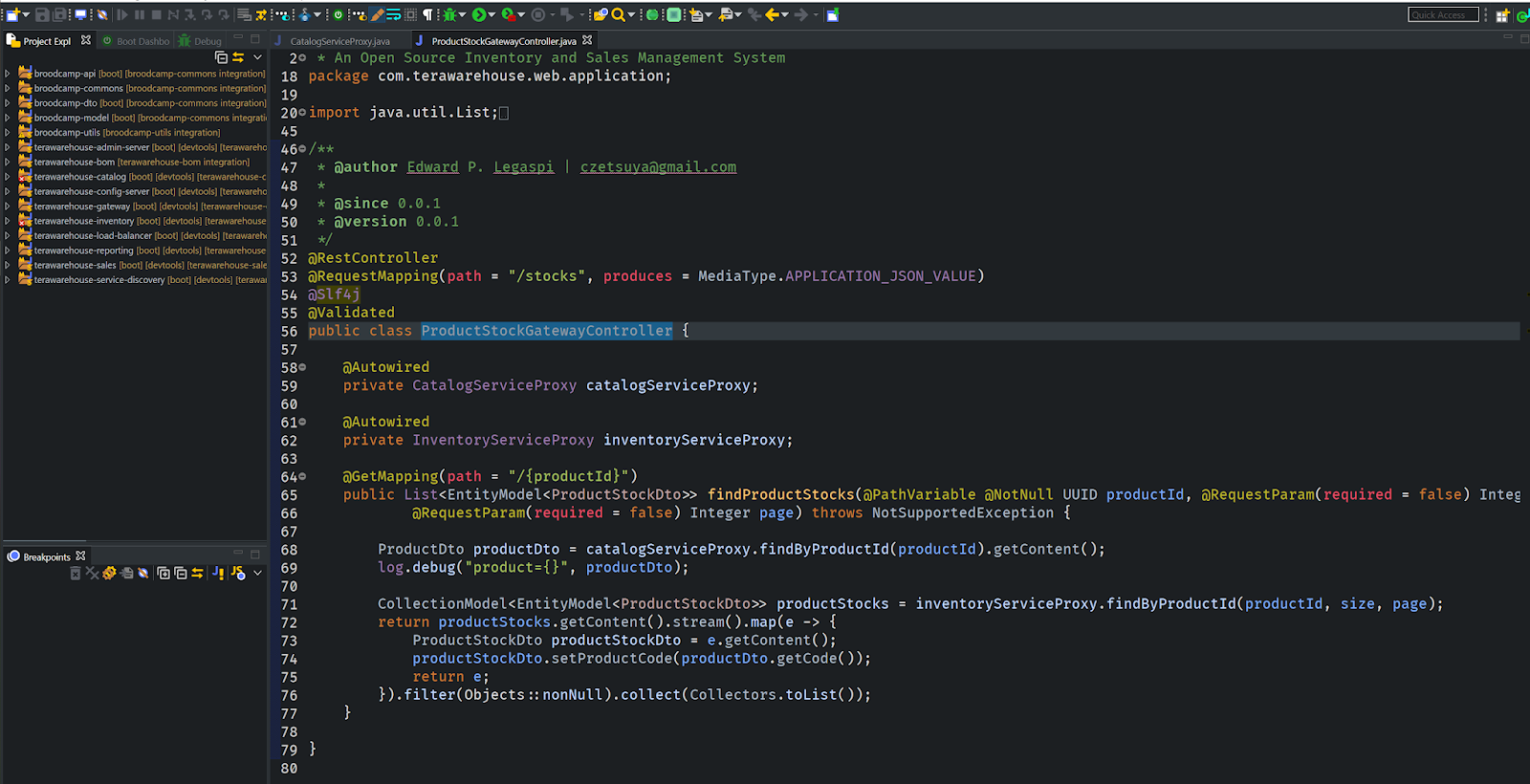Click the czetsuya@gmail.com text in Javadoc

tap(658, 167)
